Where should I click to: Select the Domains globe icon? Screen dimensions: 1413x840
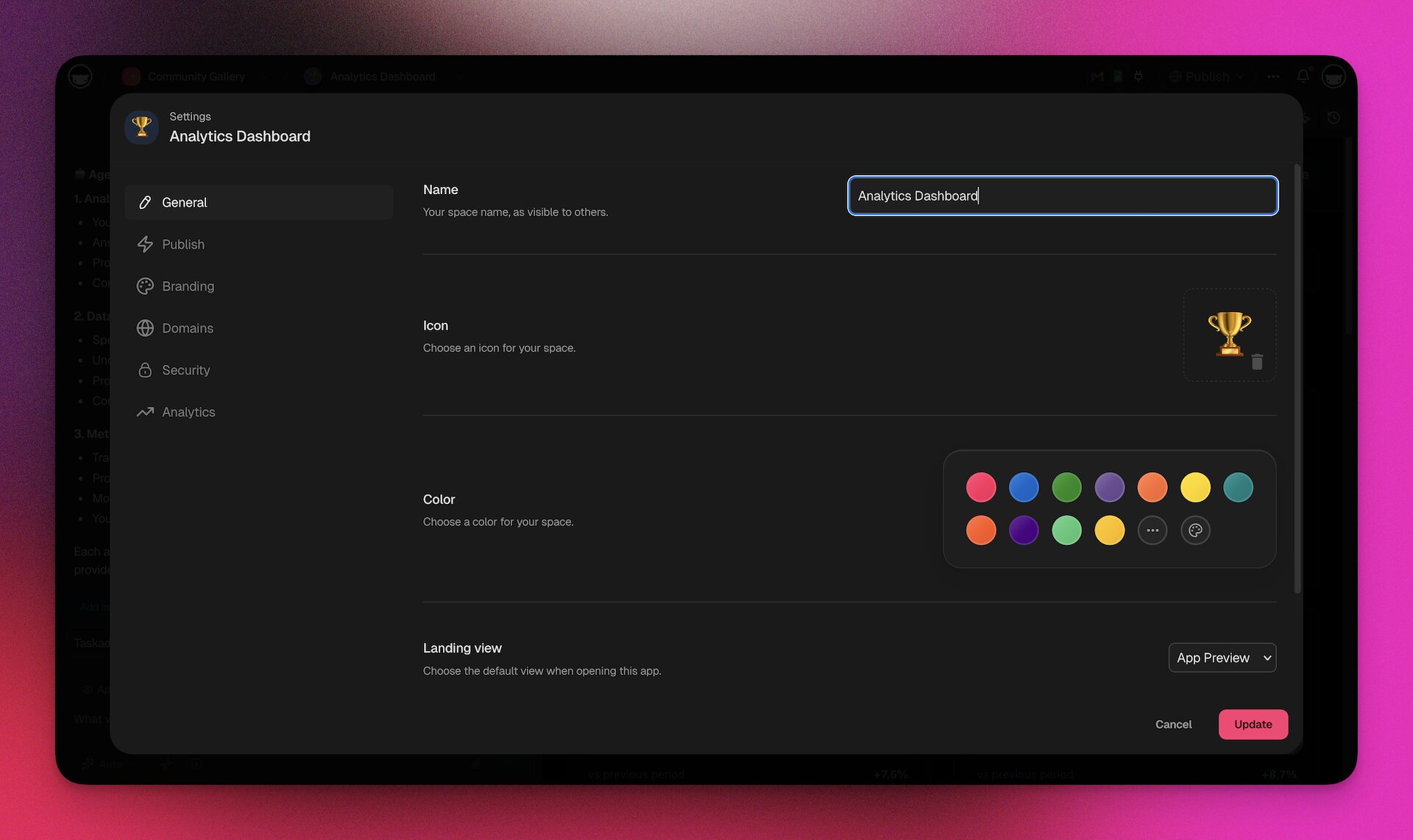tap(145, 328)
